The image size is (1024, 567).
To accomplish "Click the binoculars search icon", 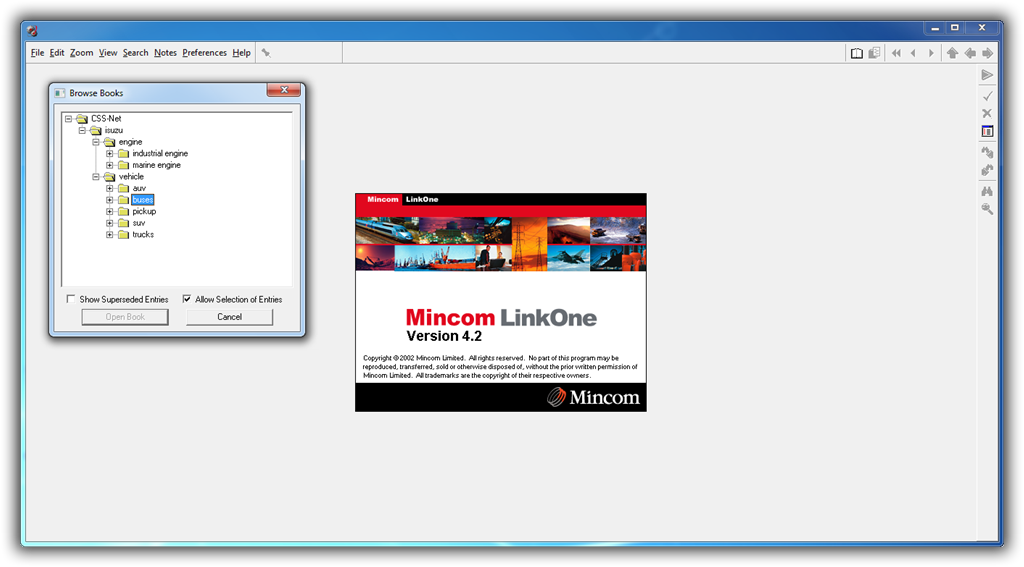I will coord(987,191).
